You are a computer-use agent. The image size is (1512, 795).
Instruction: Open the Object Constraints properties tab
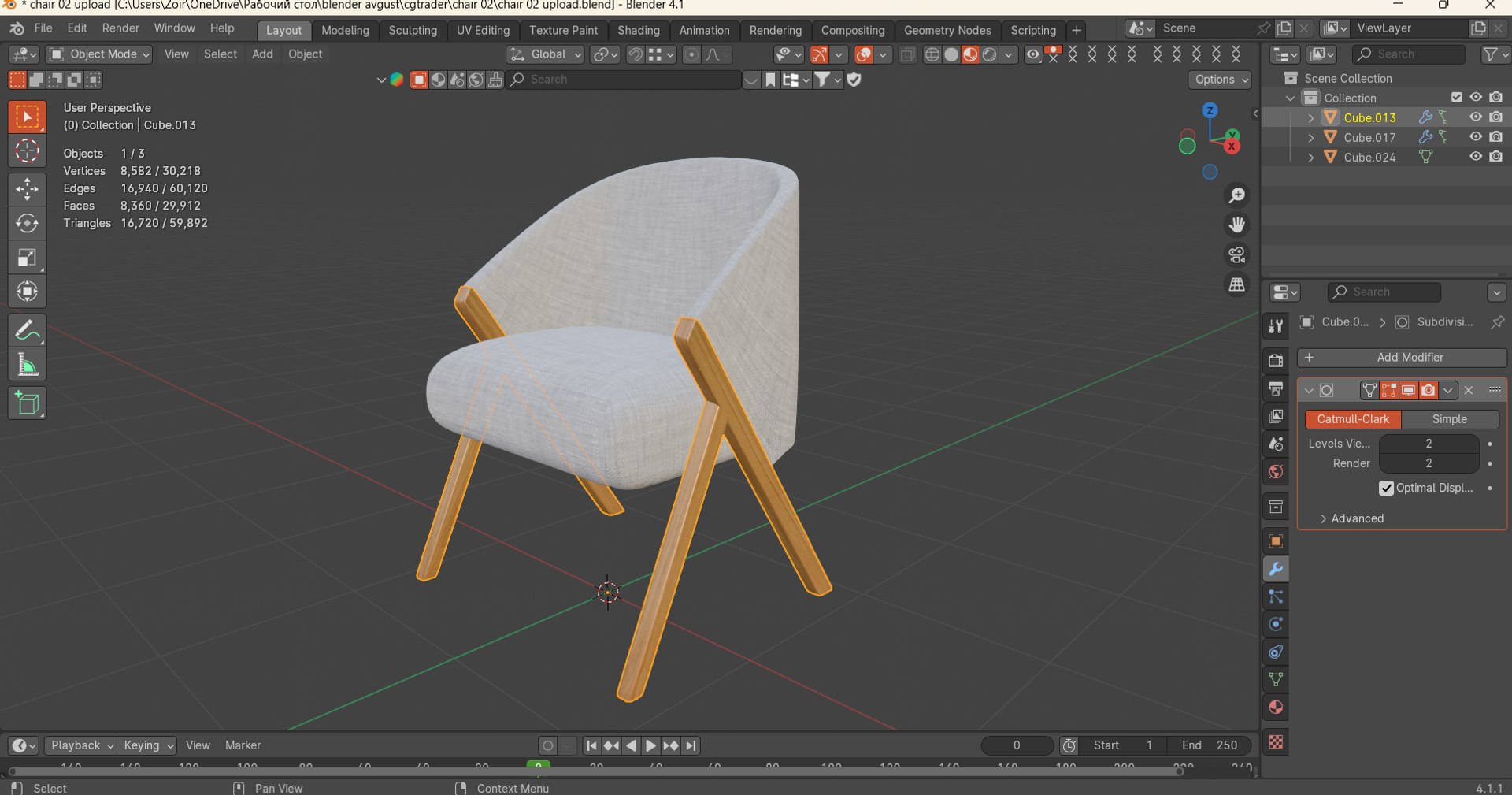tap(1276, 652)
